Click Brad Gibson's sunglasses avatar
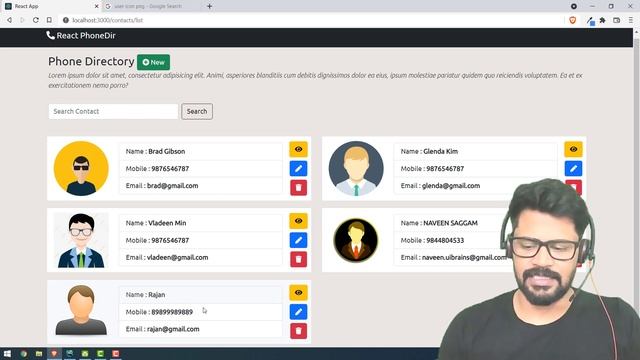The width and height of the screenshot is (640, 360). [81, 169]
